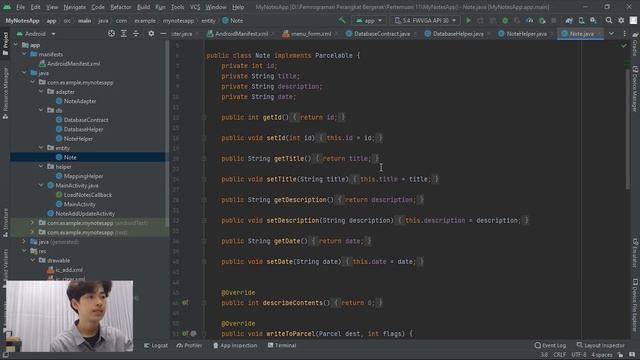Click the Attach Debugger to process icon
The image size is (640, 360).
pyautogui.click(x=542, y=20)
